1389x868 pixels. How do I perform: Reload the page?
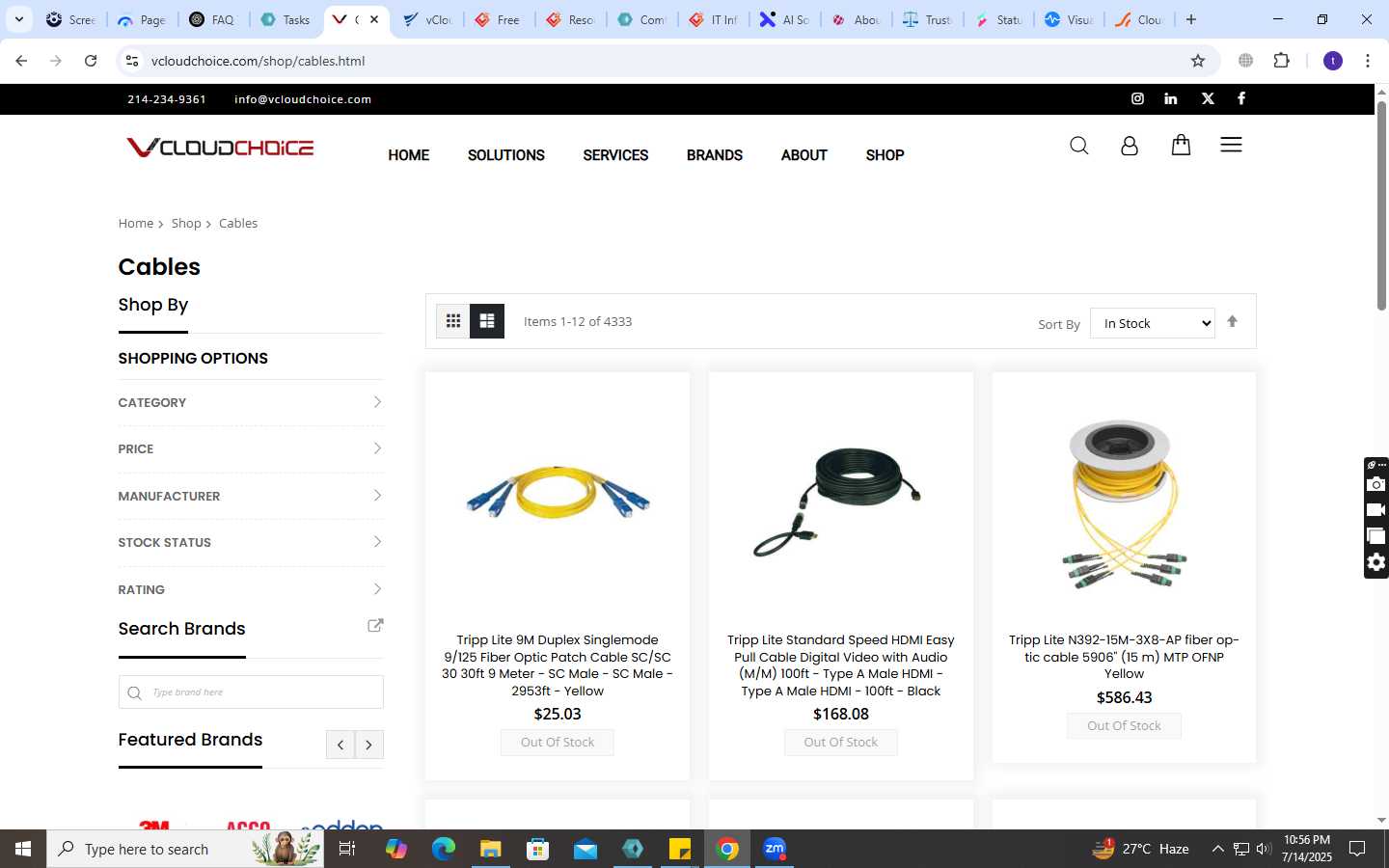click(91, 61)
